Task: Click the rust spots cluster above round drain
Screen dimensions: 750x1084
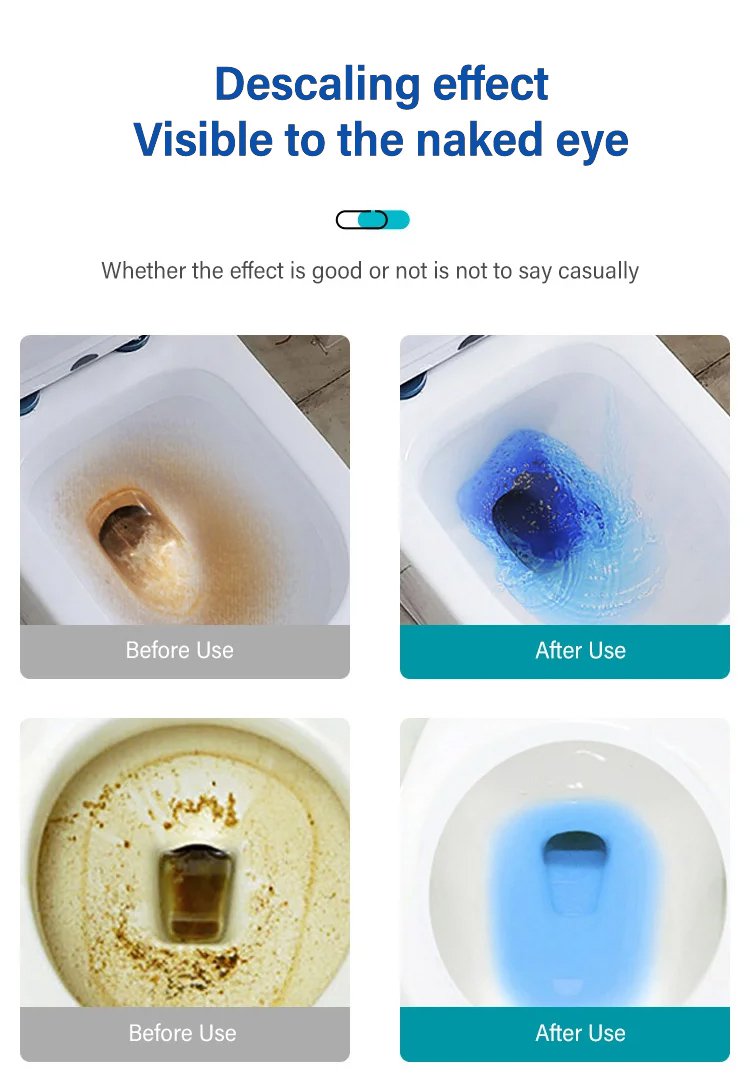Action: tap(198, 809)
